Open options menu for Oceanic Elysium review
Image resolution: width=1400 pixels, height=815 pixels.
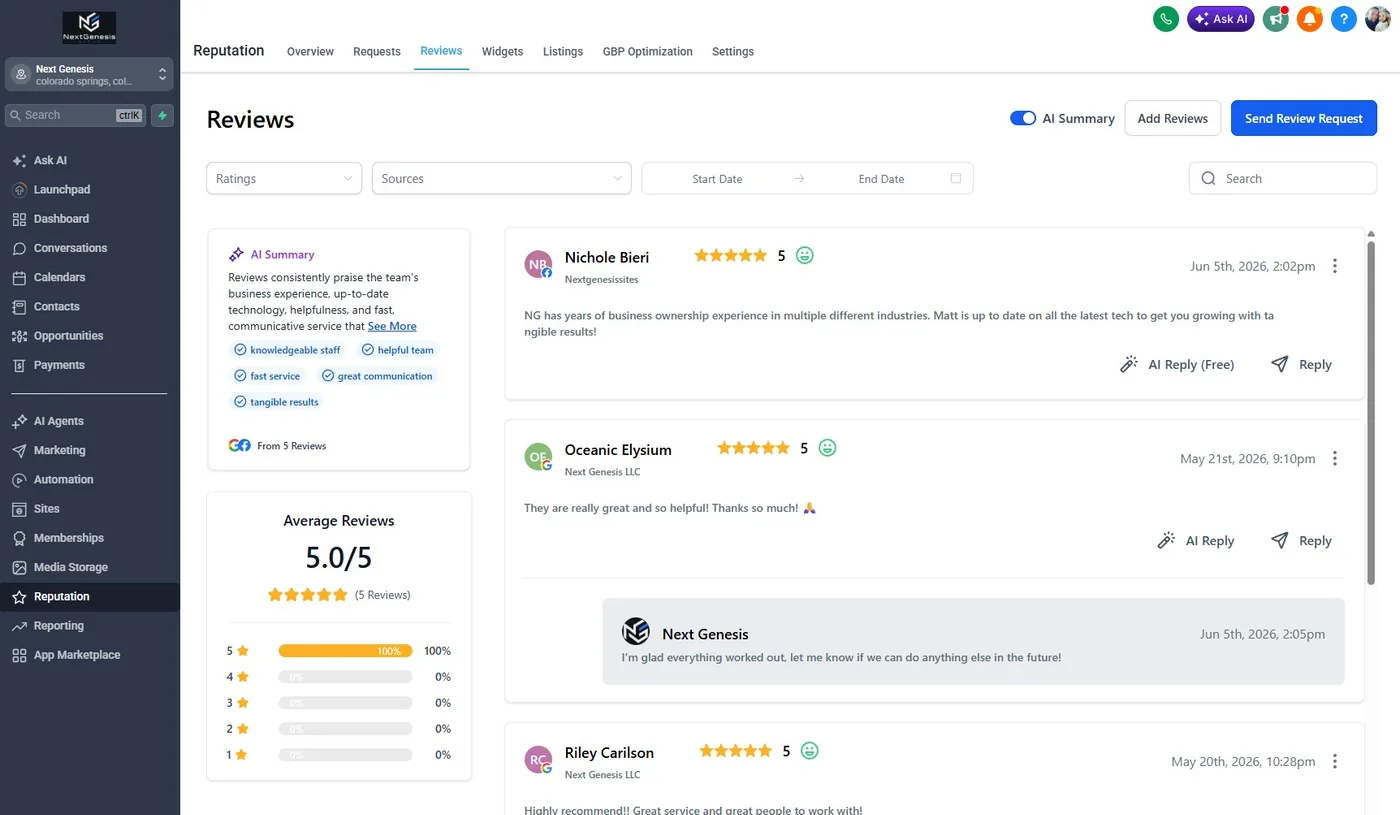tap(1335, 459)
